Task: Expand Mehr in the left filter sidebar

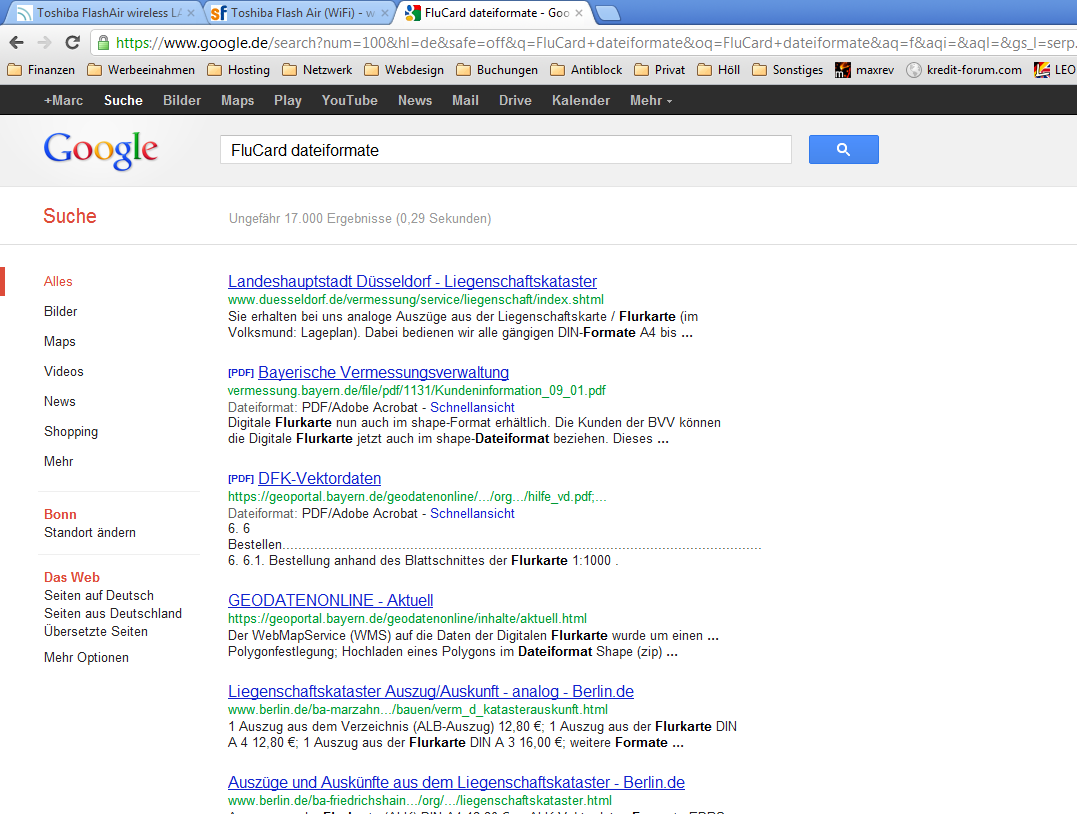Action: (x=56, y=461)
